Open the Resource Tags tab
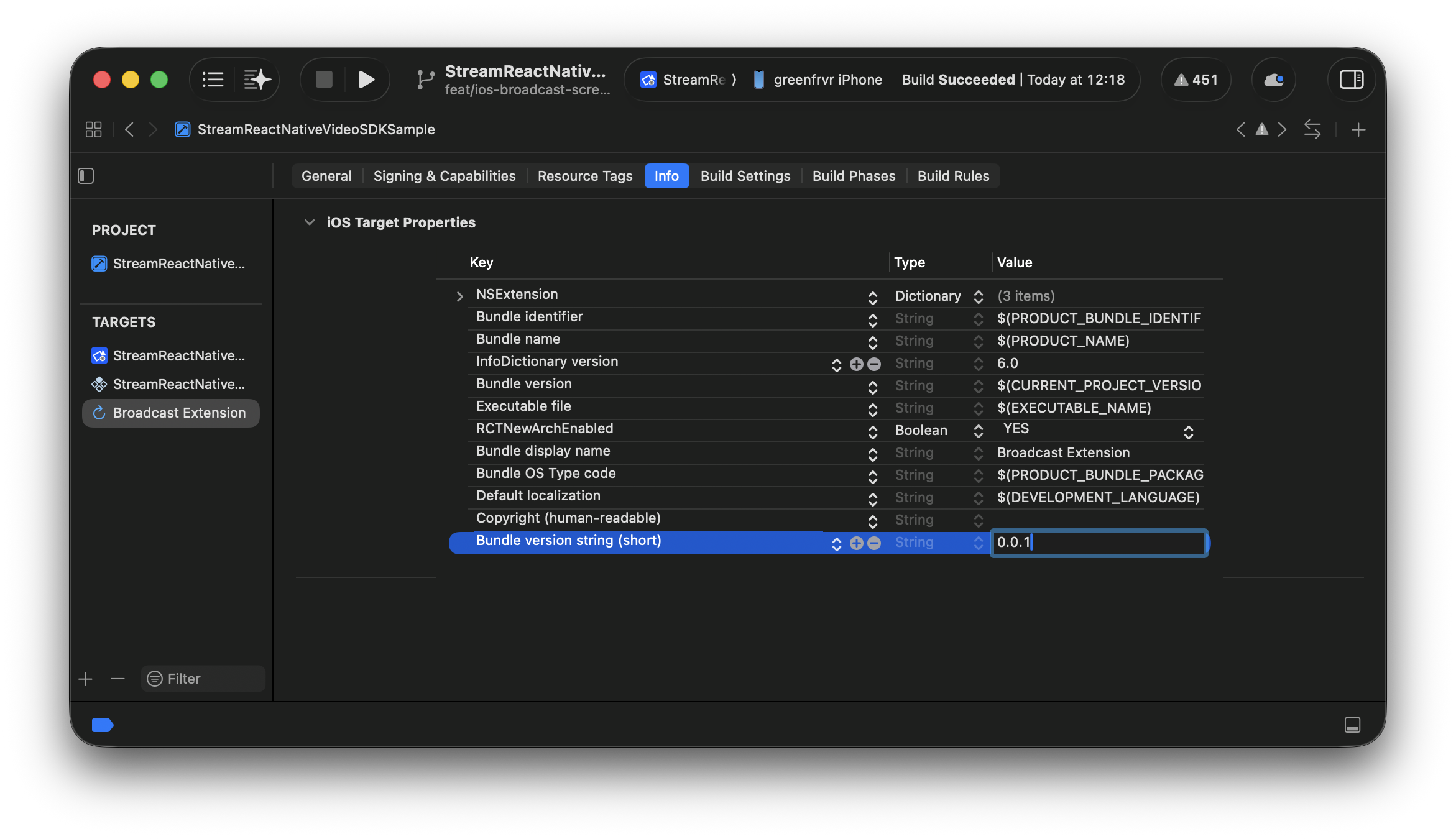 pos(585,176)
